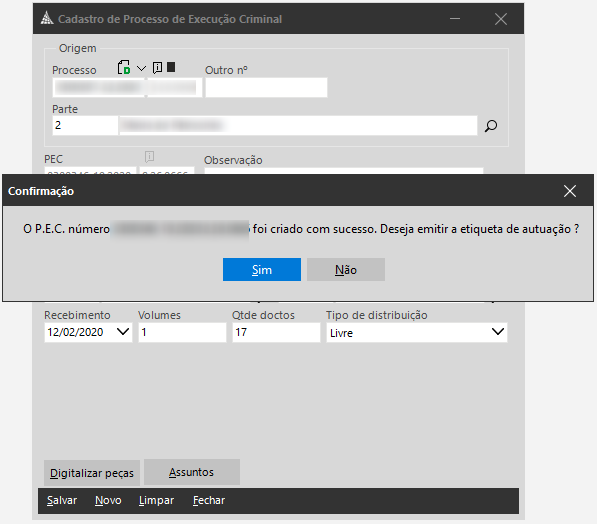Click the Qtde doctos field showing 17
This screenshot has height=524, width=597.
tap(276, 332)
